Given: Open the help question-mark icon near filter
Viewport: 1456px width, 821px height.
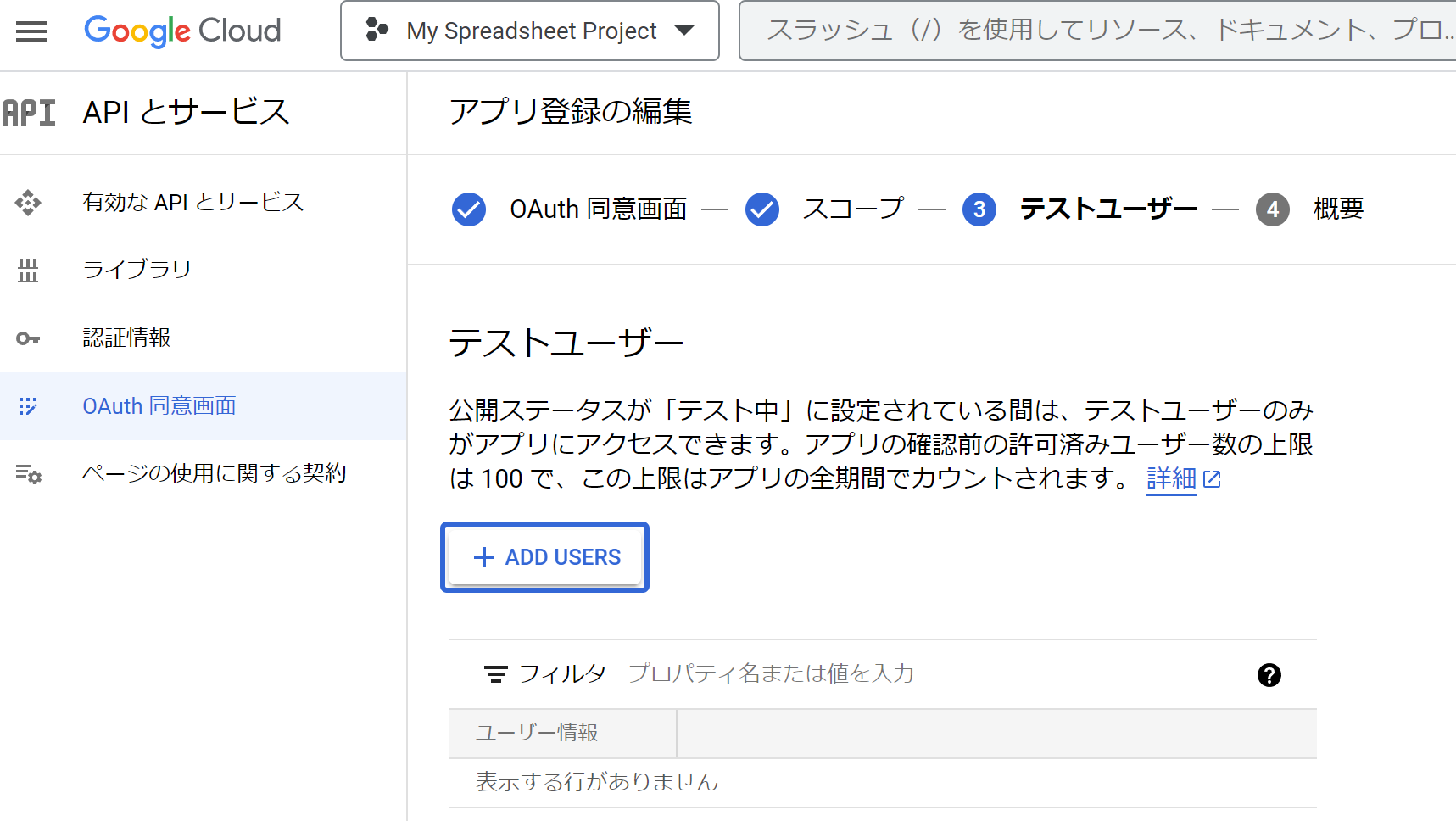Looking at the screenshot, I should coord(1269,674).
